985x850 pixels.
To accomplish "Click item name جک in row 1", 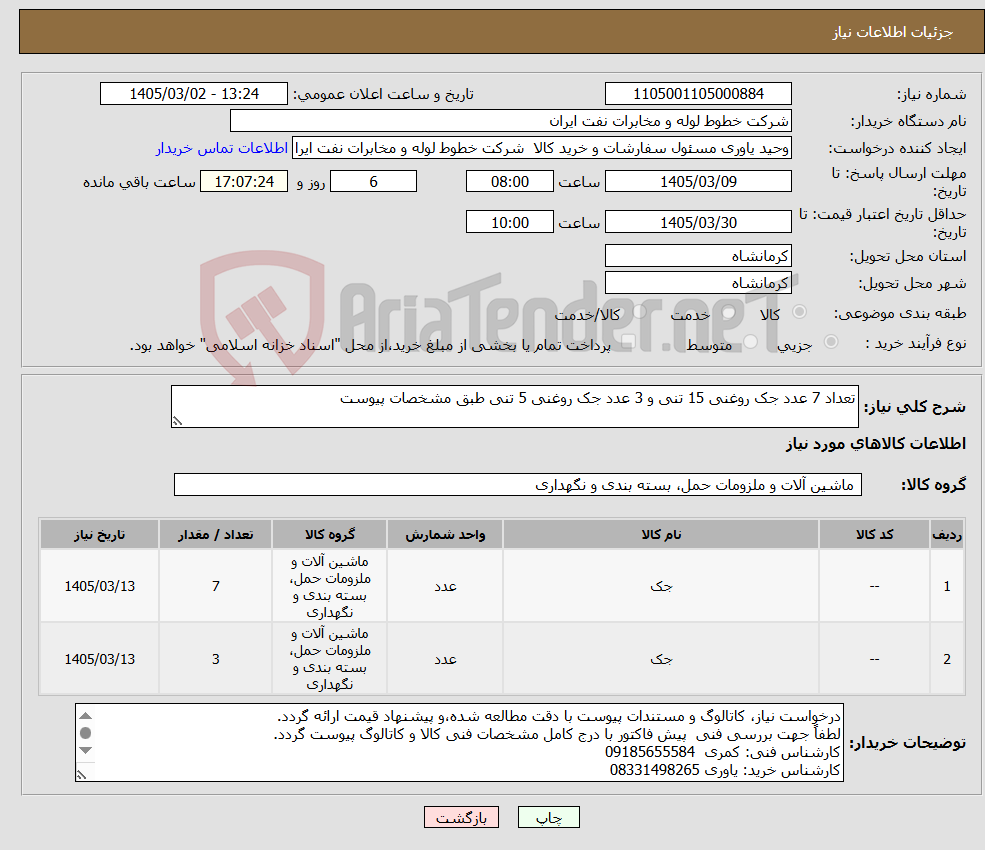I will click(x=661, y=586).
